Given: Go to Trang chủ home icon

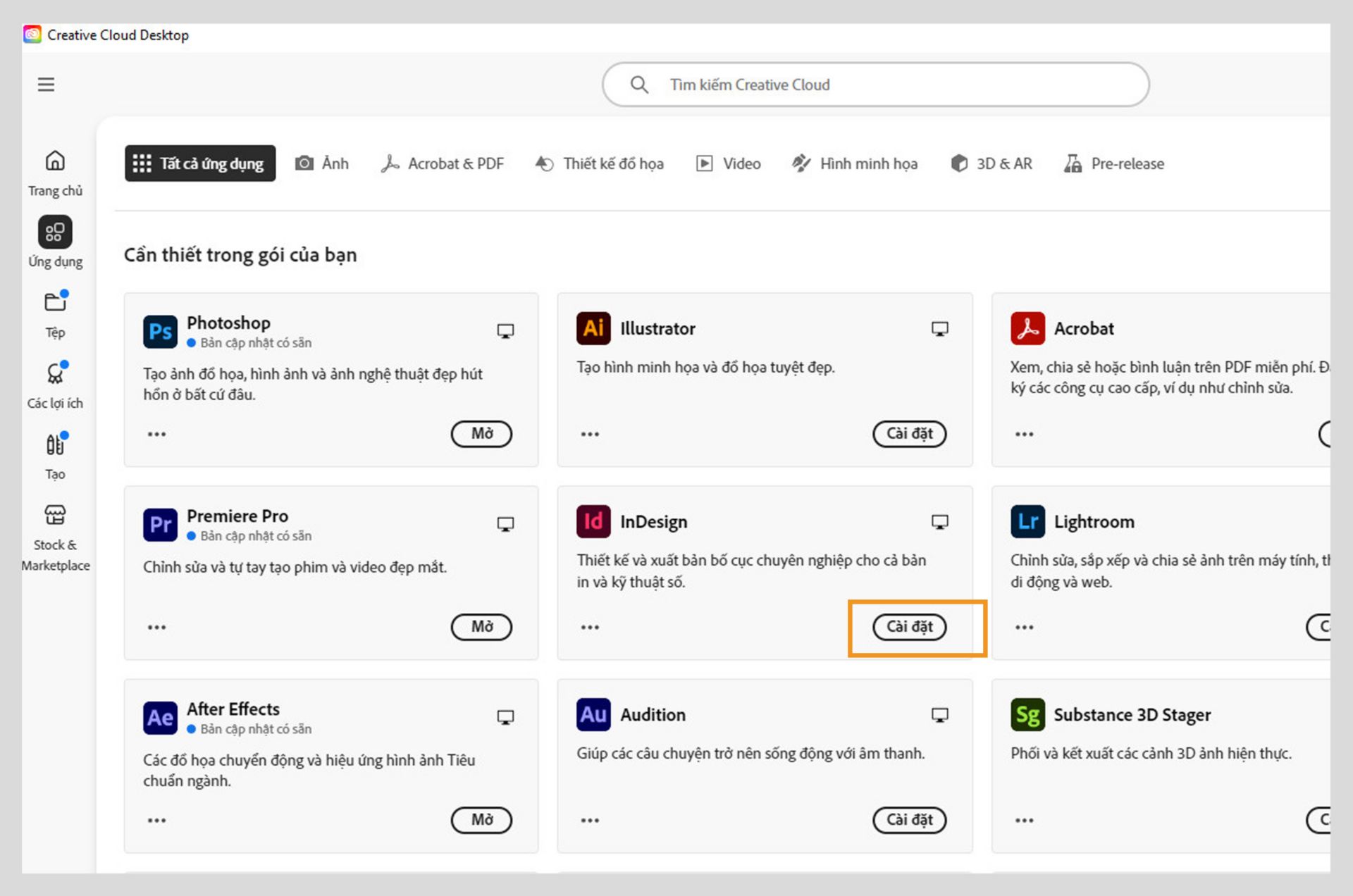Looking at the screenshot, I should pyautogui.click(x=55, y=161).
